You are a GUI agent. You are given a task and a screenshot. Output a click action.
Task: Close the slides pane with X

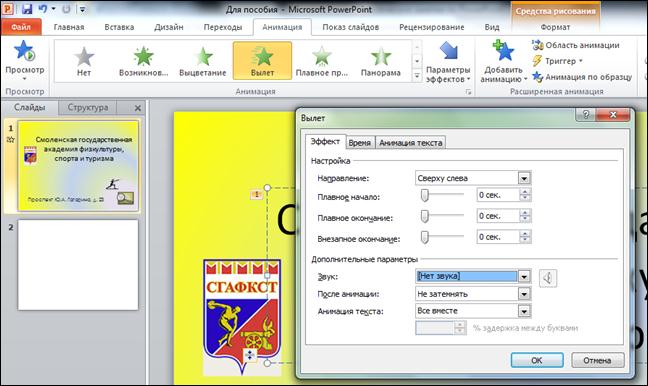tap(138, 108)
